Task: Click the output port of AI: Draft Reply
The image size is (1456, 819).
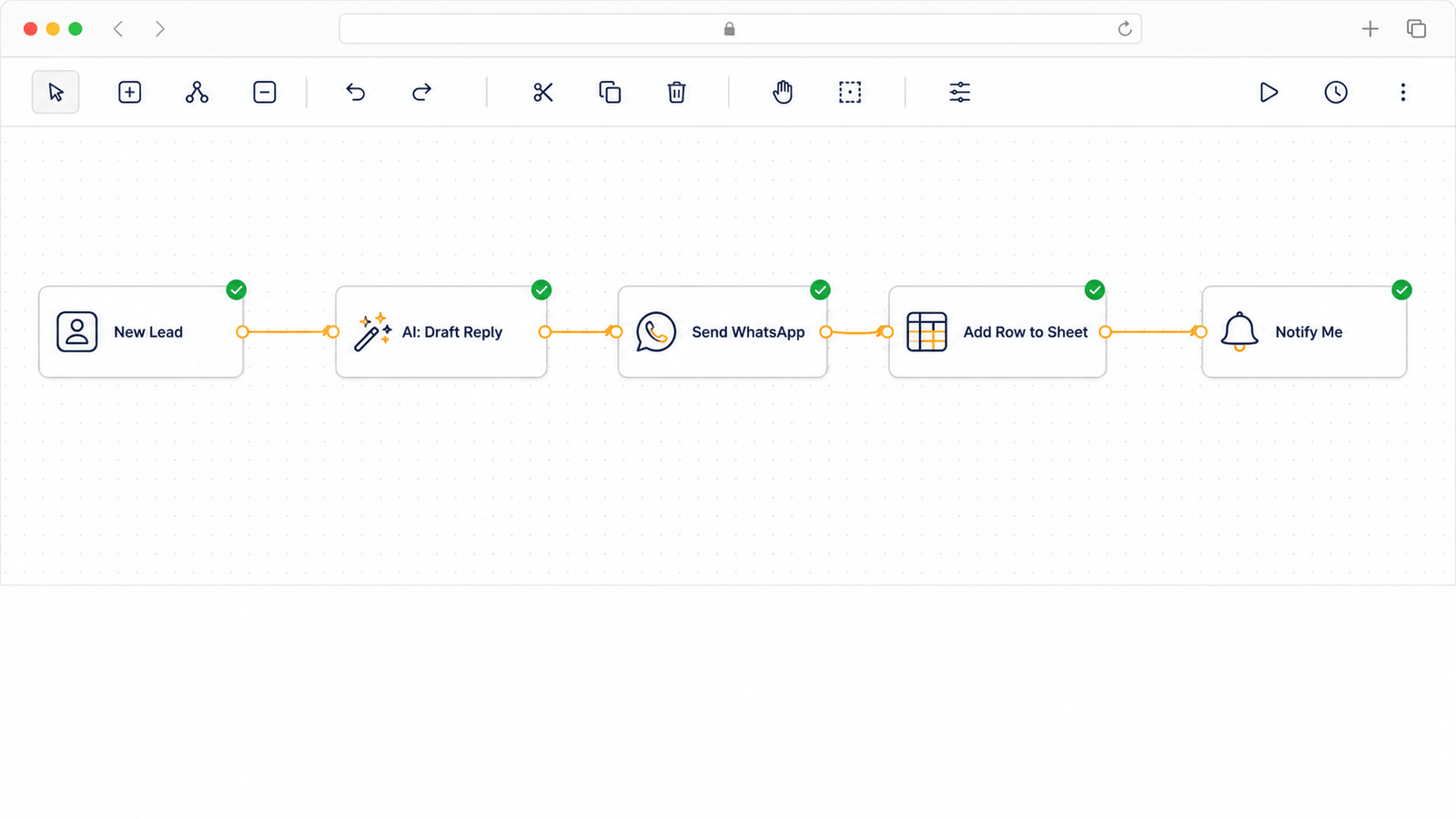Action: point(544,332)
